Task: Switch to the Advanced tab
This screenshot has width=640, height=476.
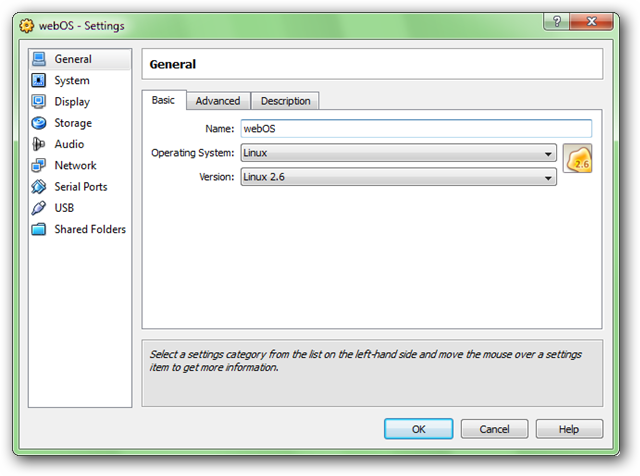Action: click(218, 101)
